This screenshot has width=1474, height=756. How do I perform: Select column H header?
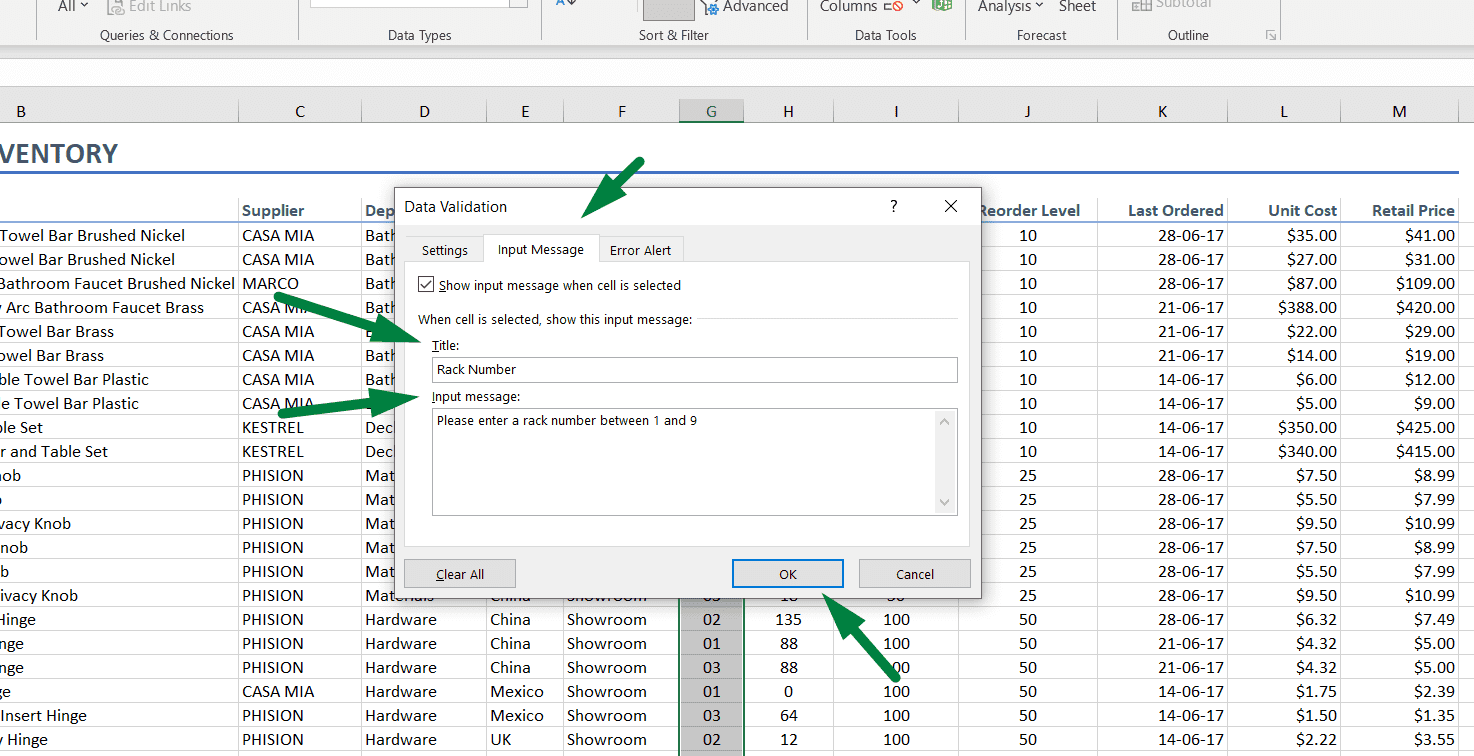[788, 112]
